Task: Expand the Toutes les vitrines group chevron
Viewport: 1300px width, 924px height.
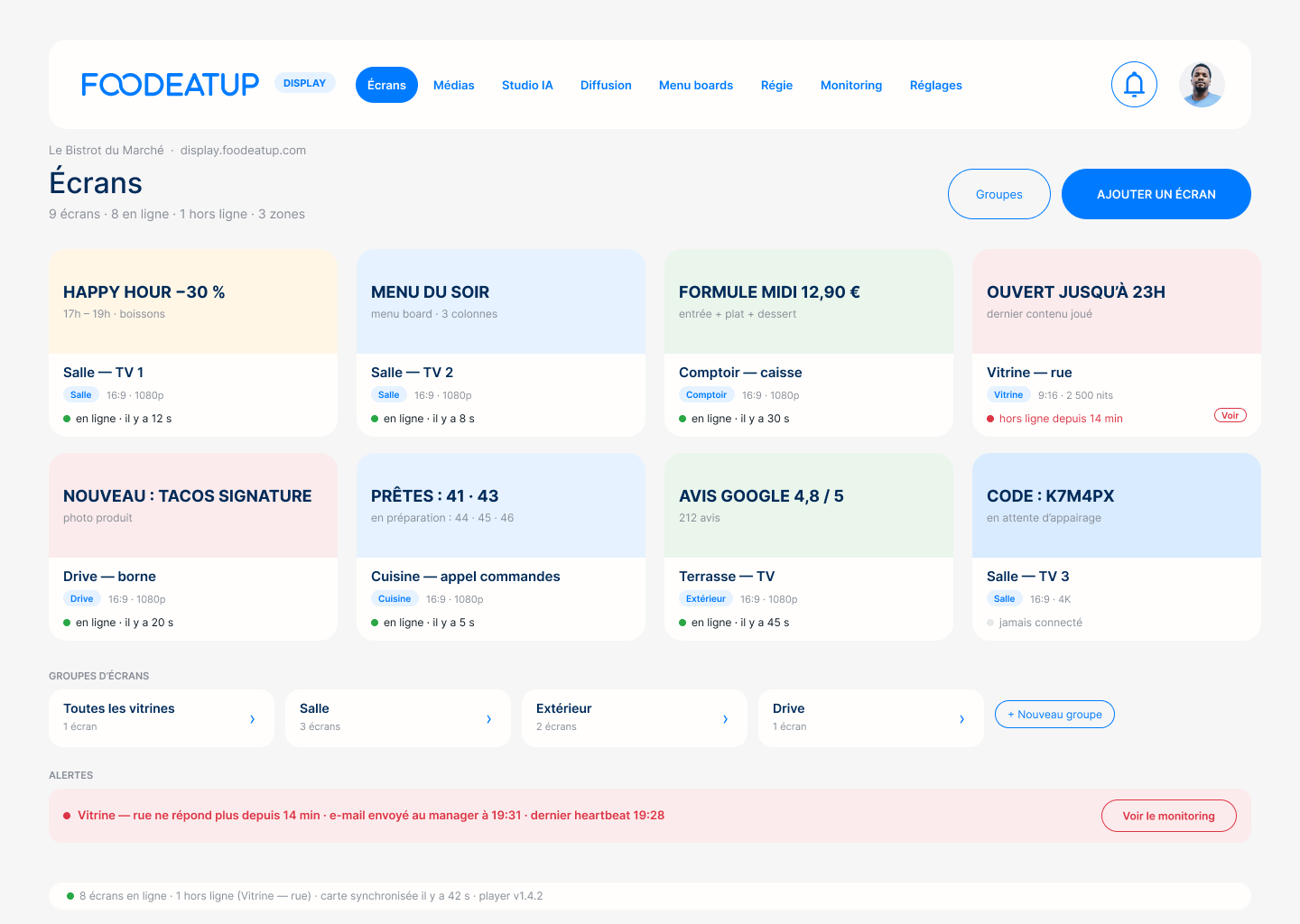Action: click(252, 719)
